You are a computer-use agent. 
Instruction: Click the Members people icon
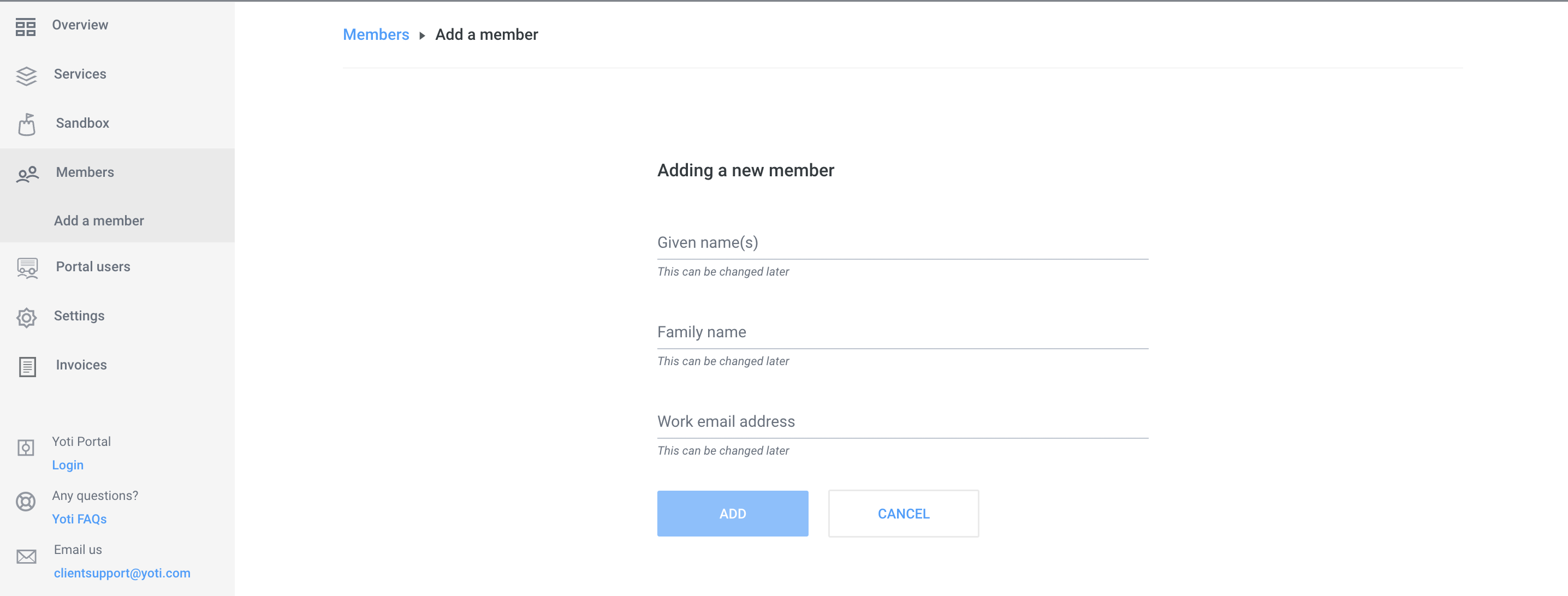click(27, 175)
